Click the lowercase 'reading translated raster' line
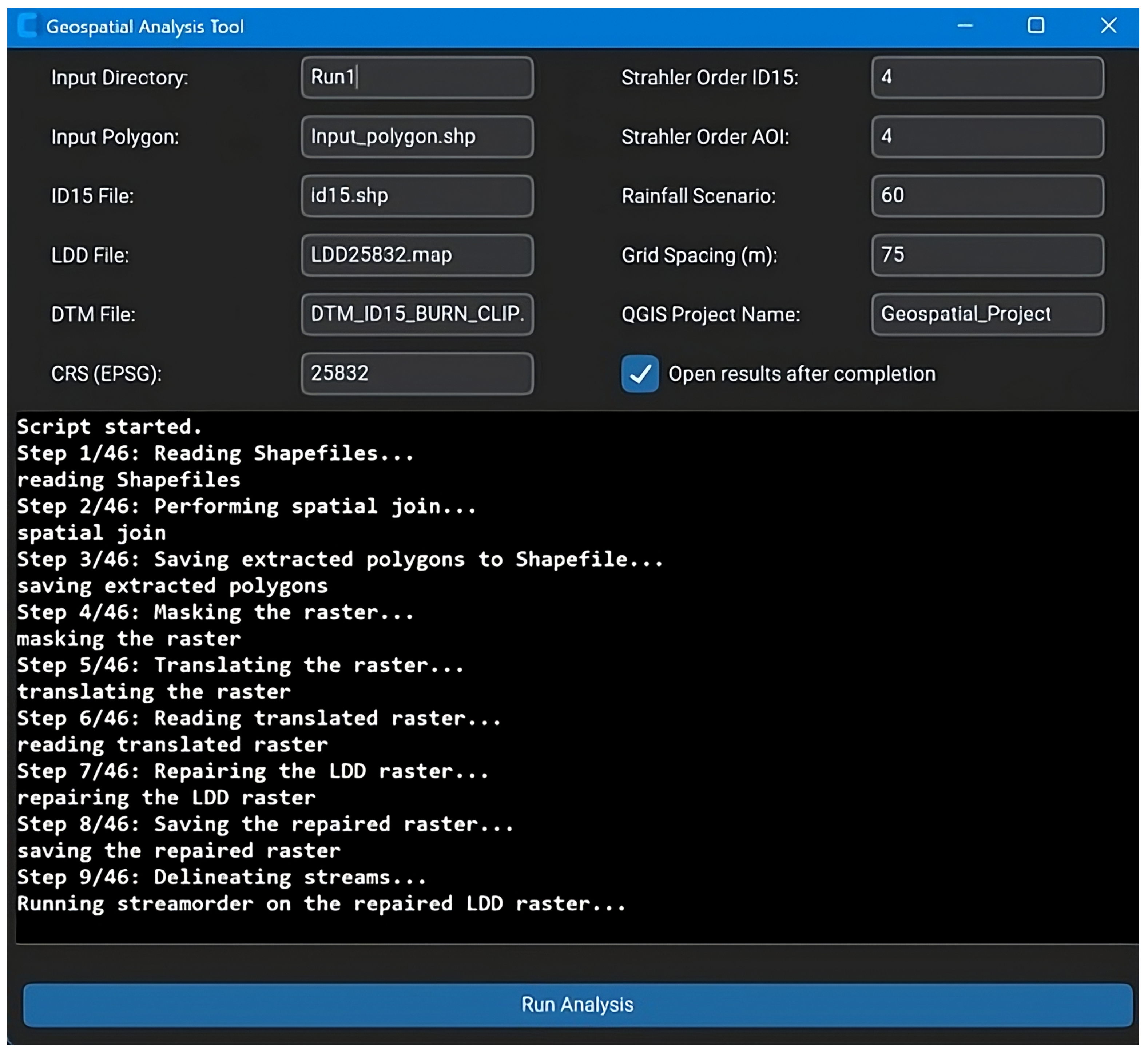1148x1053 pixels. pyautogui.click(x=172, y=745)
